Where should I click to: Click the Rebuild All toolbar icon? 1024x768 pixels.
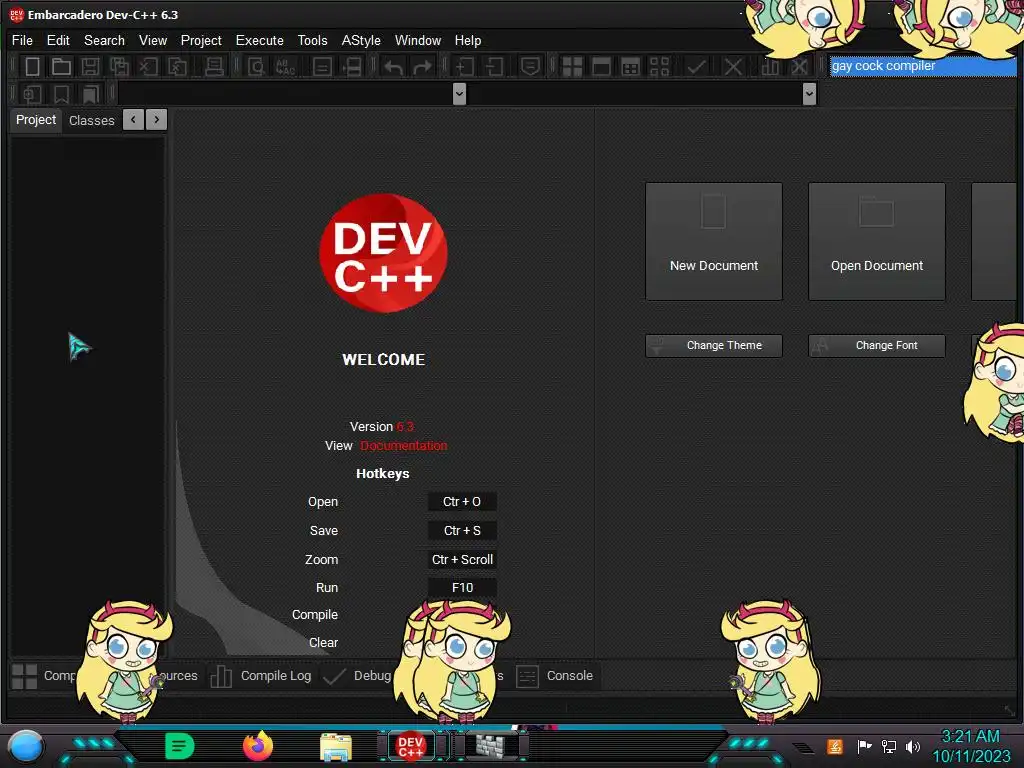point(660,66)
